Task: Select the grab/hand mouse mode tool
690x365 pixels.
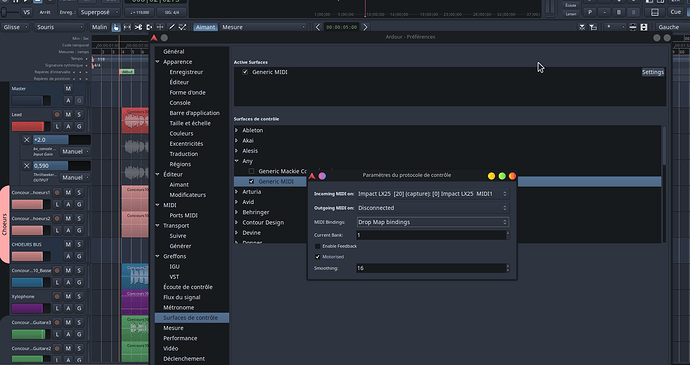Action: tap(116, 27)
